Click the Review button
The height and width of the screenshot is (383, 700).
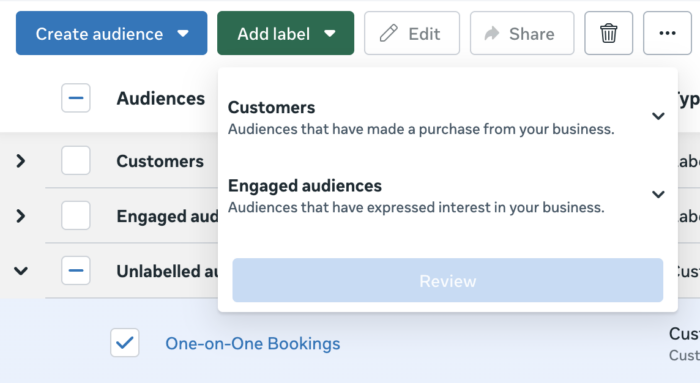point(448,280)
